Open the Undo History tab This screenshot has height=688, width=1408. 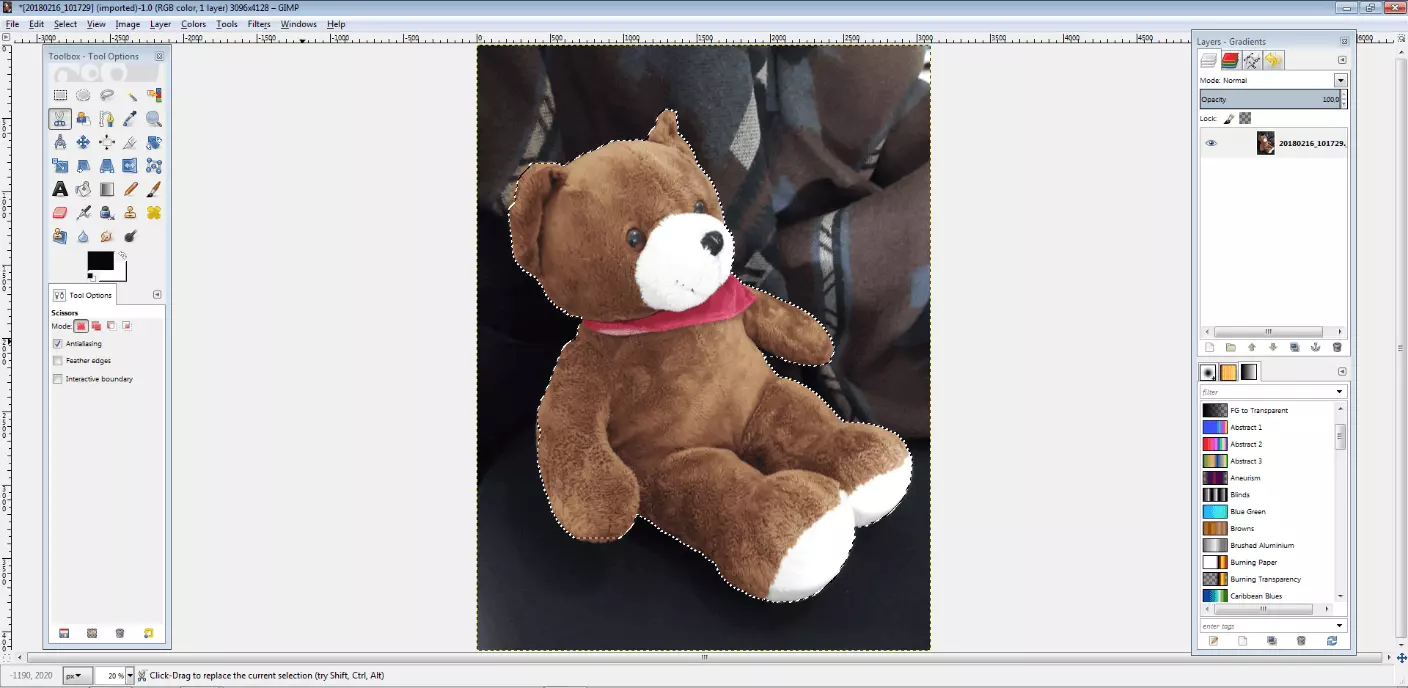click(1272, 60)
